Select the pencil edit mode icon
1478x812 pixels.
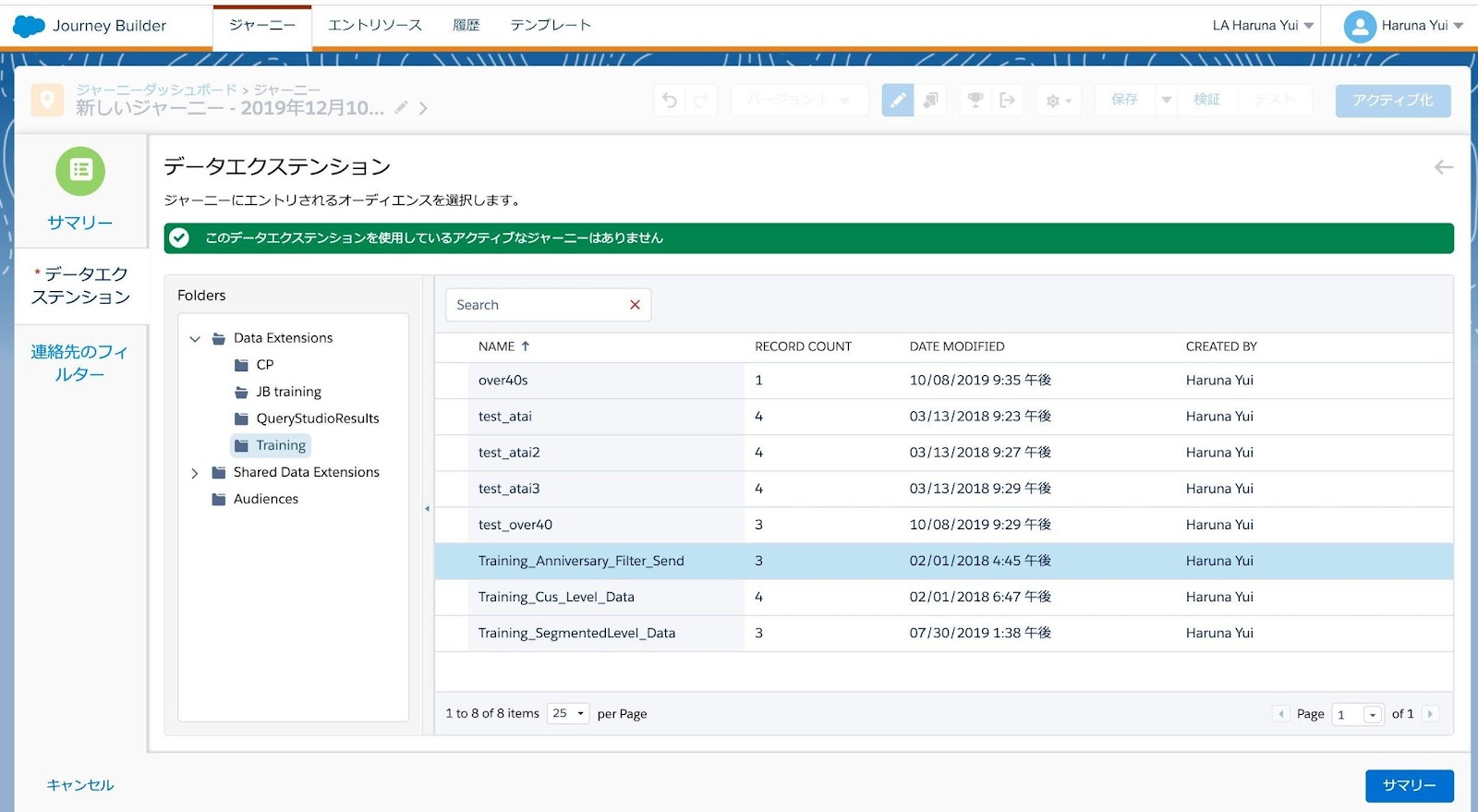point(898,100)
